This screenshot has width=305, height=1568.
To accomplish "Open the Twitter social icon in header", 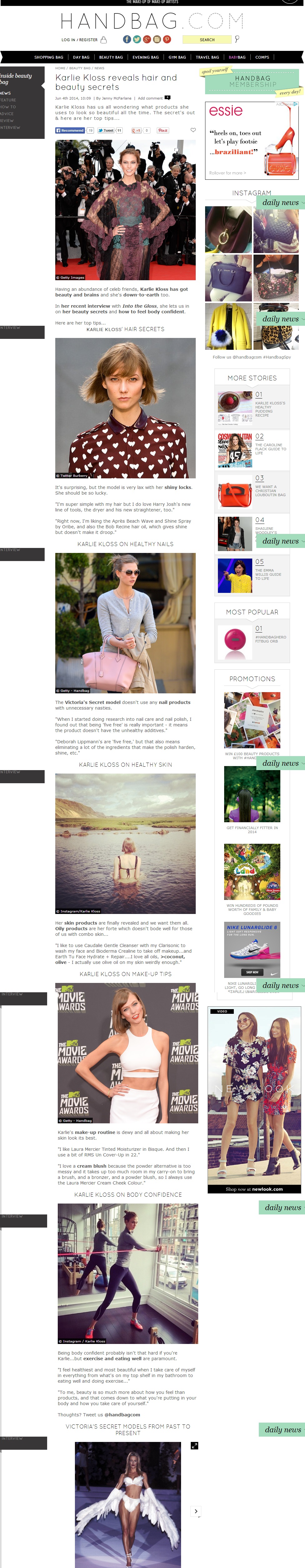I will [x=137, y=40].
